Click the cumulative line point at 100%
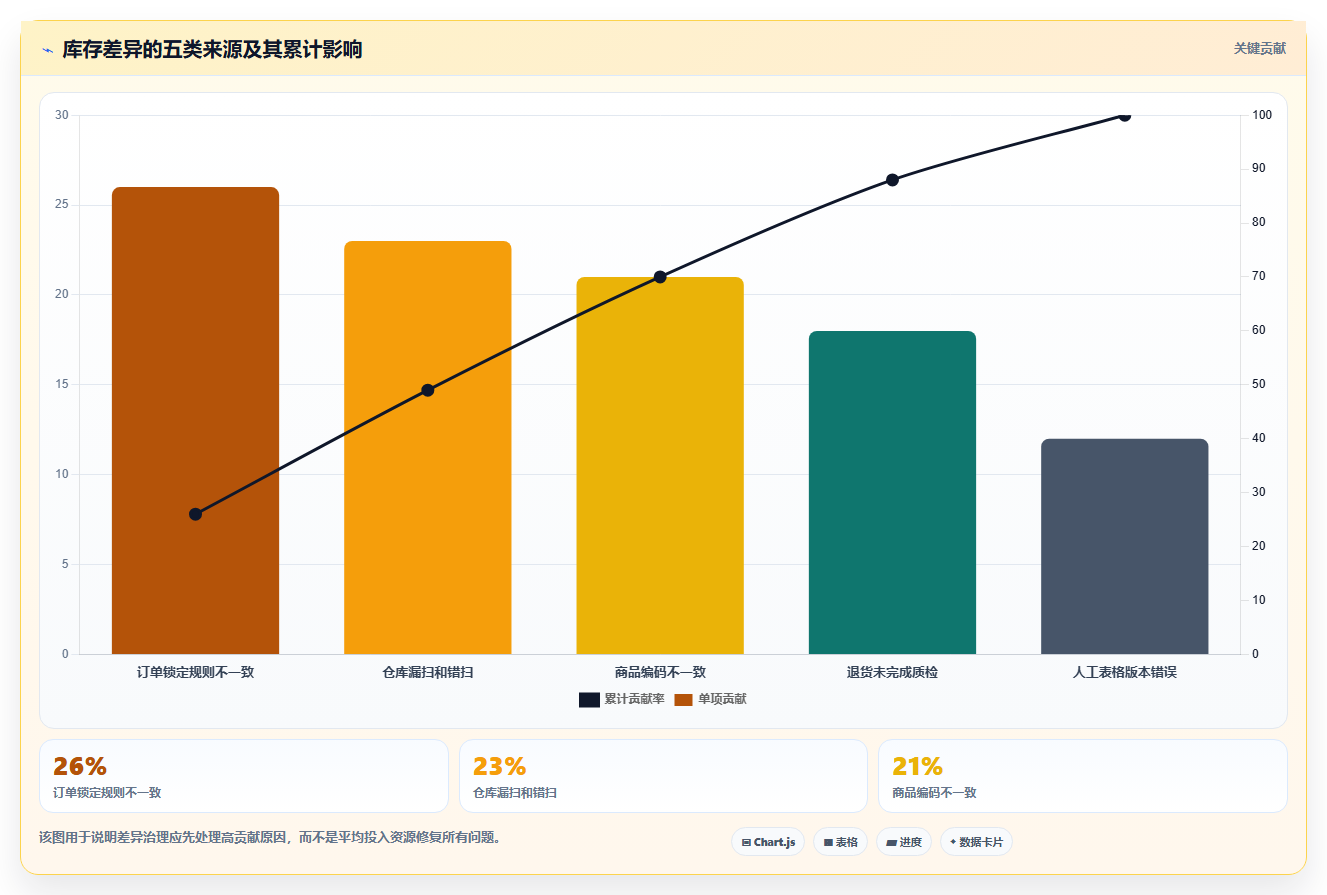Image resolution: width=1327 pixels, height=895 pixels. pyautogui.click(x=1124, y=116)
